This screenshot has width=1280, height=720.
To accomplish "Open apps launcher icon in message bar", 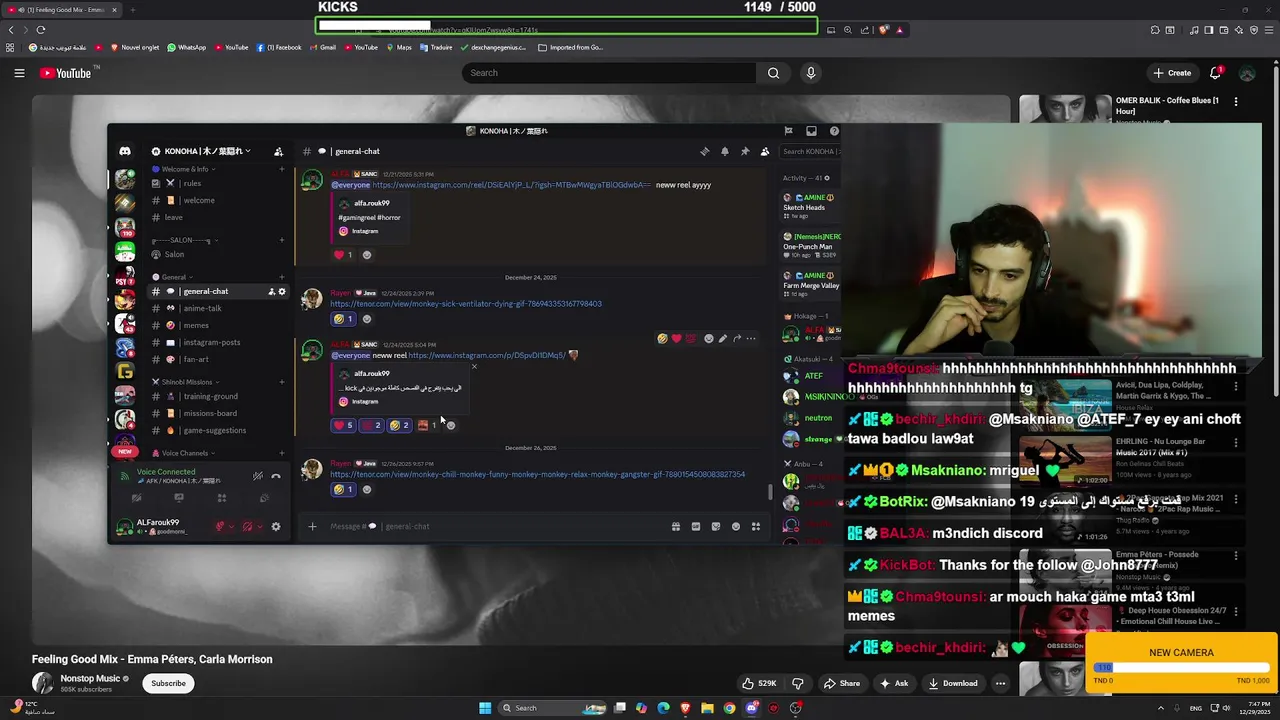I will 756,526.
